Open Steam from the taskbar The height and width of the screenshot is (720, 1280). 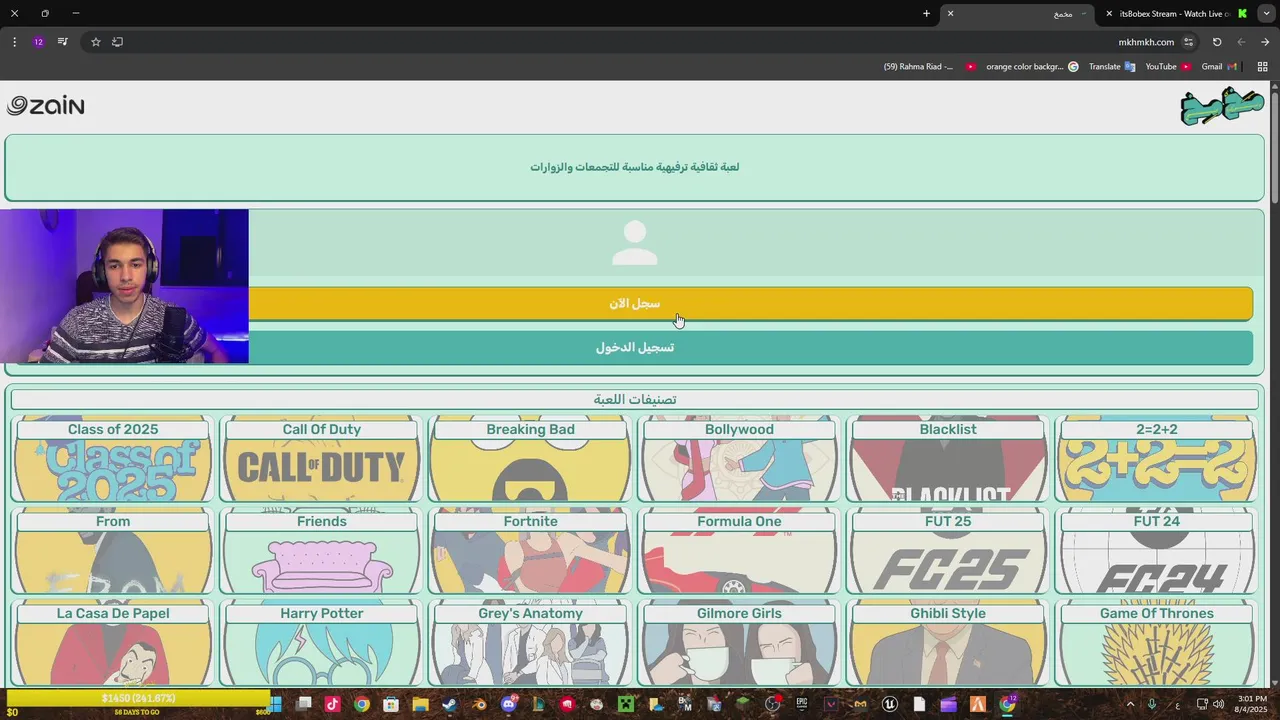point(450,705)
